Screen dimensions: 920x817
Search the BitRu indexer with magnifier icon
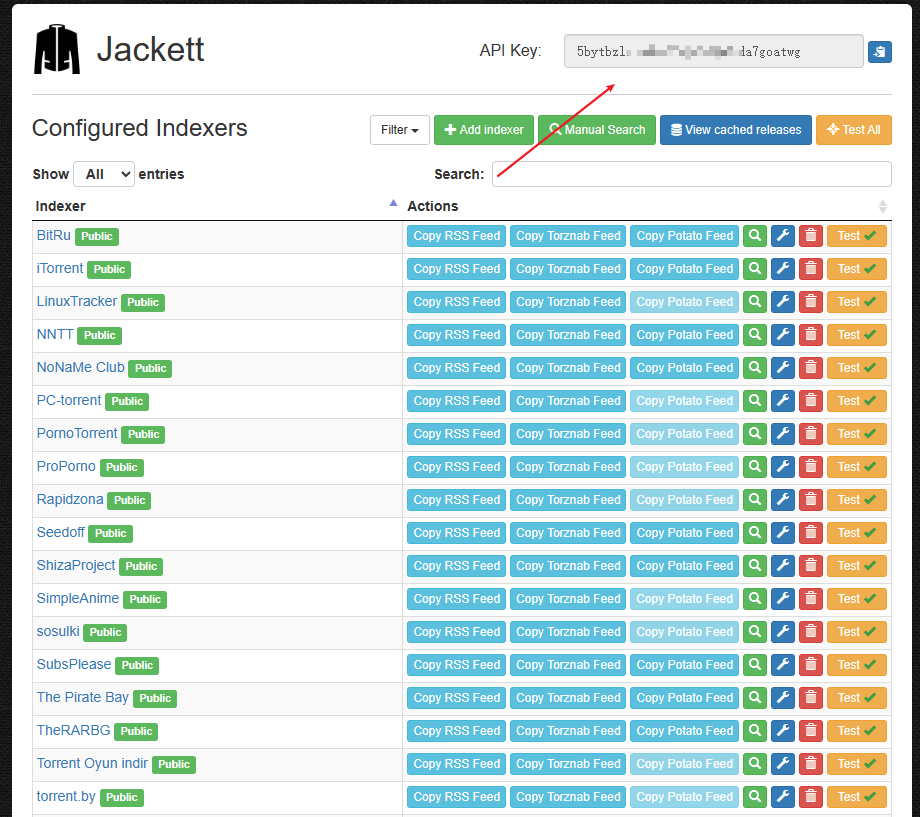pos(755,236)
